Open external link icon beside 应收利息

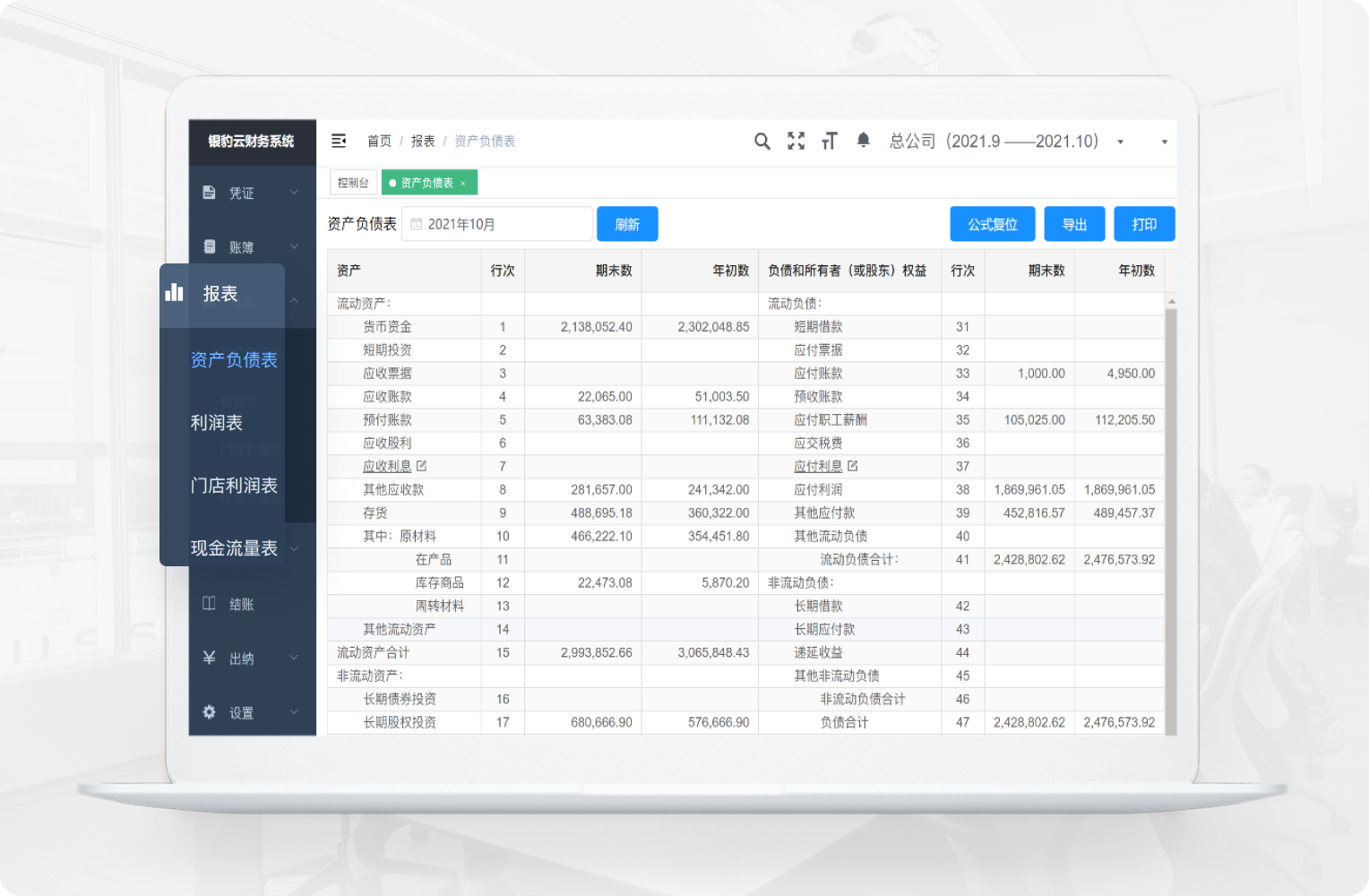tap(422, 466)
